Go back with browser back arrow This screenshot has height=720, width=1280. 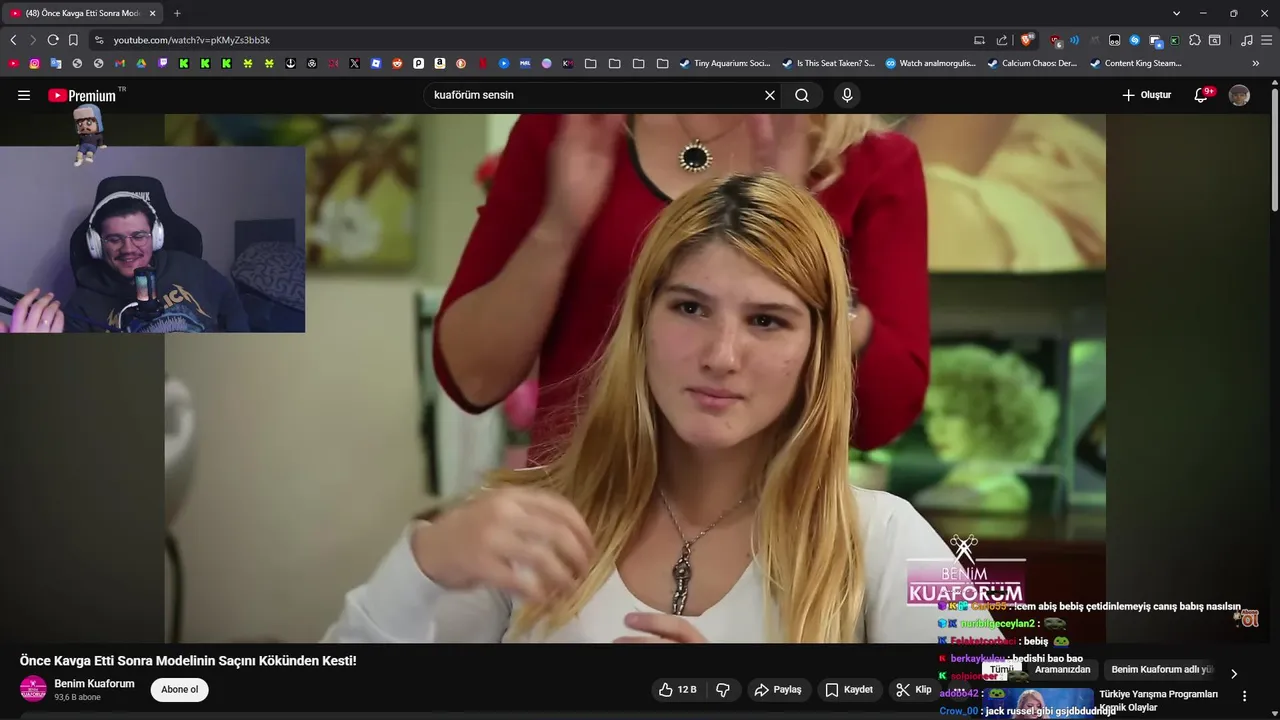point(13,40)
